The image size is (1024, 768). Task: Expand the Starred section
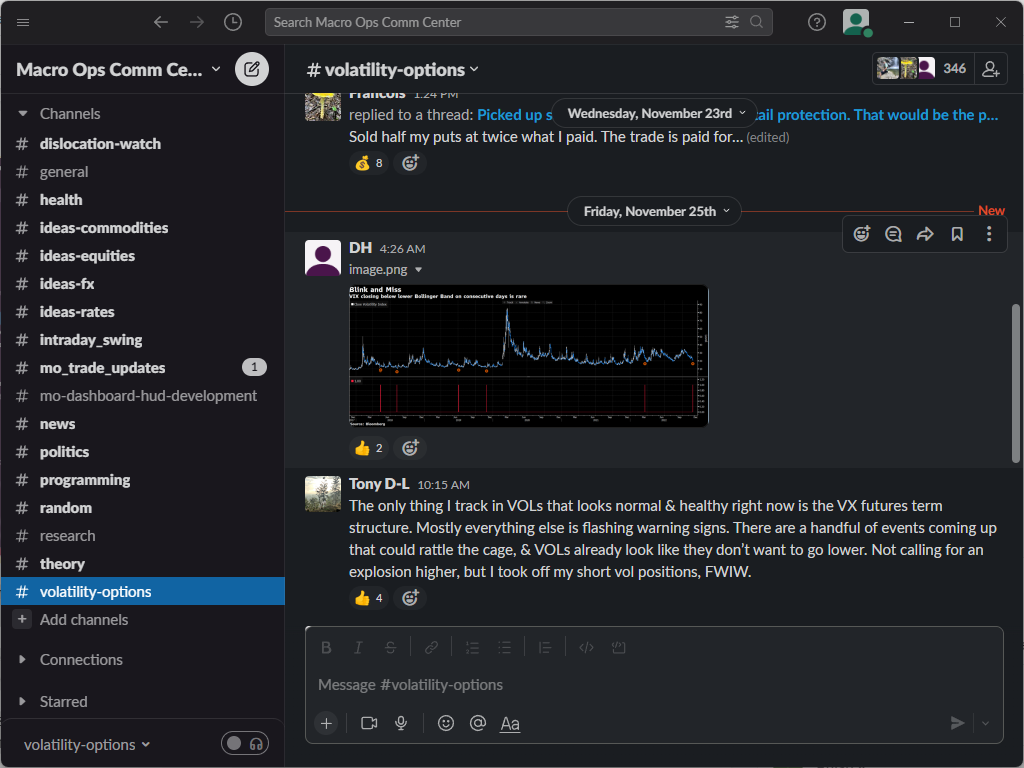pyautogui.click(x=23, y=701)
